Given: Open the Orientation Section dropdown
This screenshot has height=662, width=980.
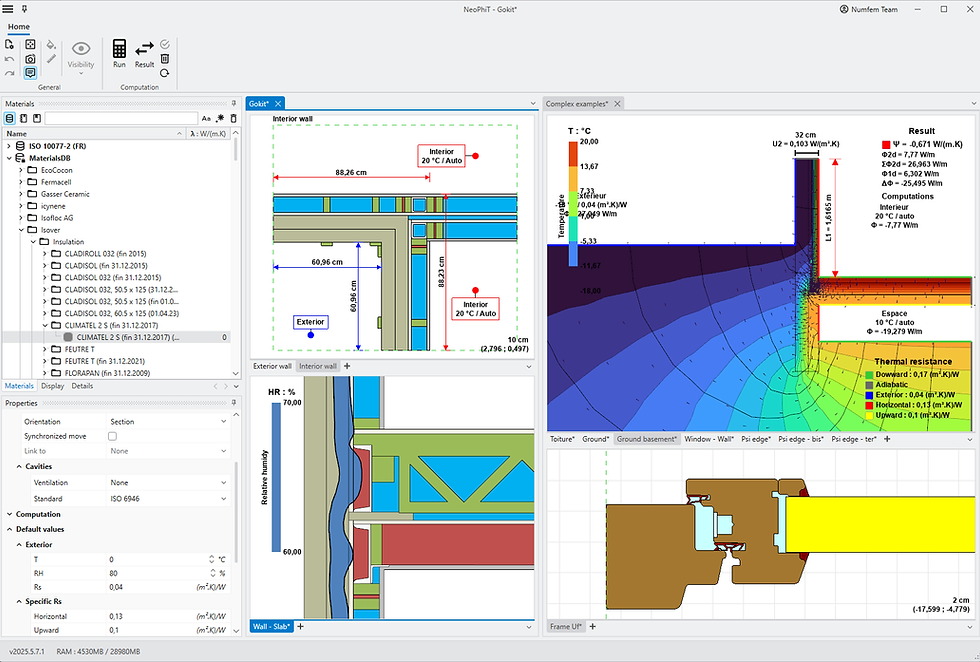Looking at the screenshot, I should (168, 421).
